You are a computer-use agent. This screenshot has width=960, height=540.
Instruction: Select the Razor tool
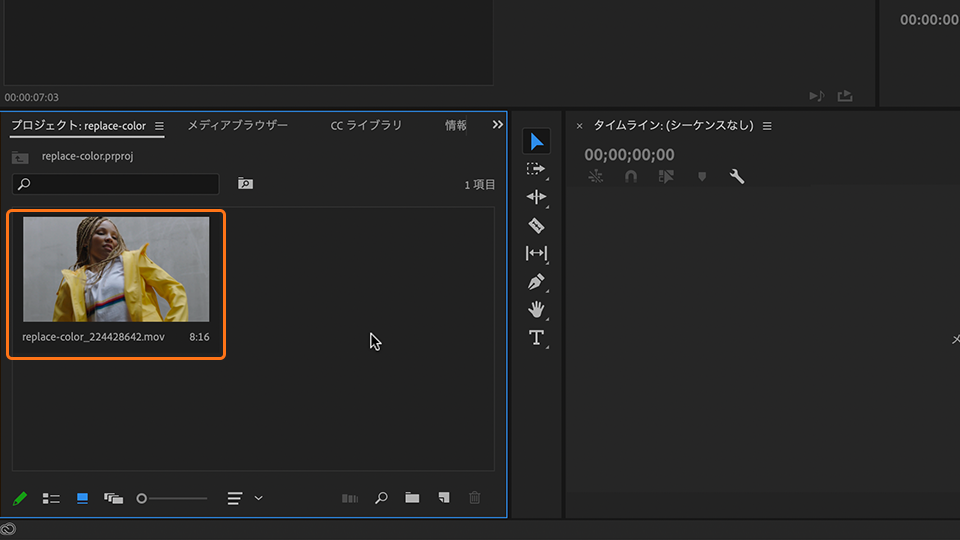pos(536,225)
